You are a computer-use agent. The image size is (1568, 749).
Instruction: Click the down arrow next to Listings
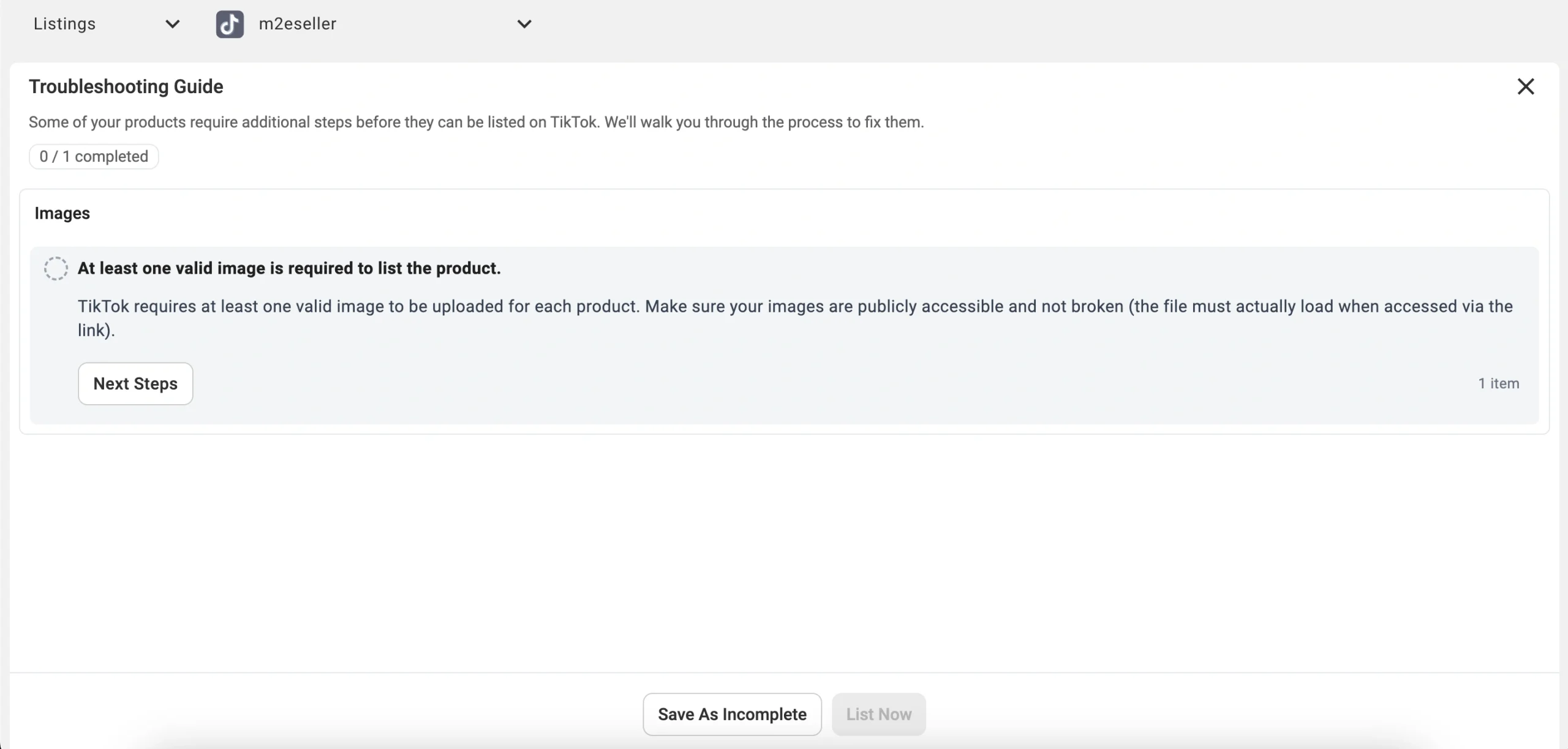pos(172,24)
